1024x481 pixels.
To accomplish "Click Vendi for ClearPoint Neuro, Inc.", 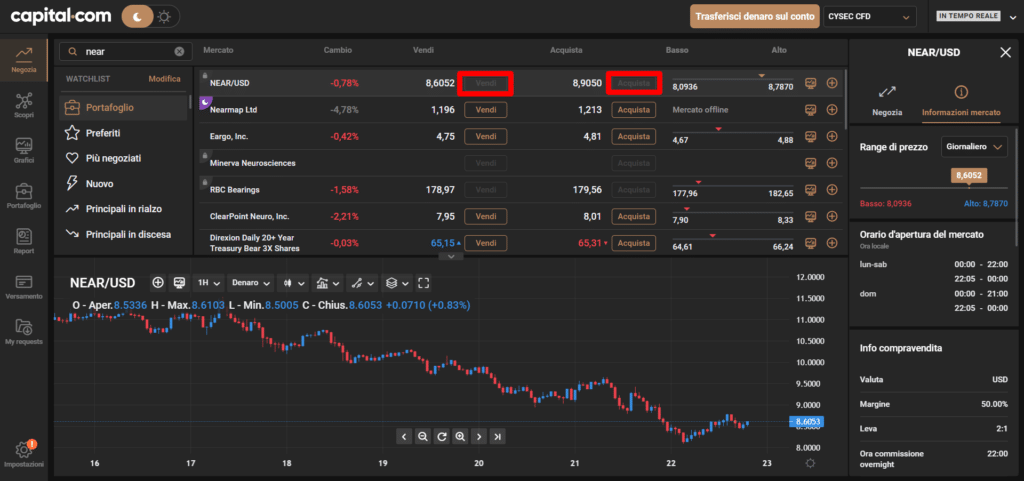I will [x=486, y=216].
